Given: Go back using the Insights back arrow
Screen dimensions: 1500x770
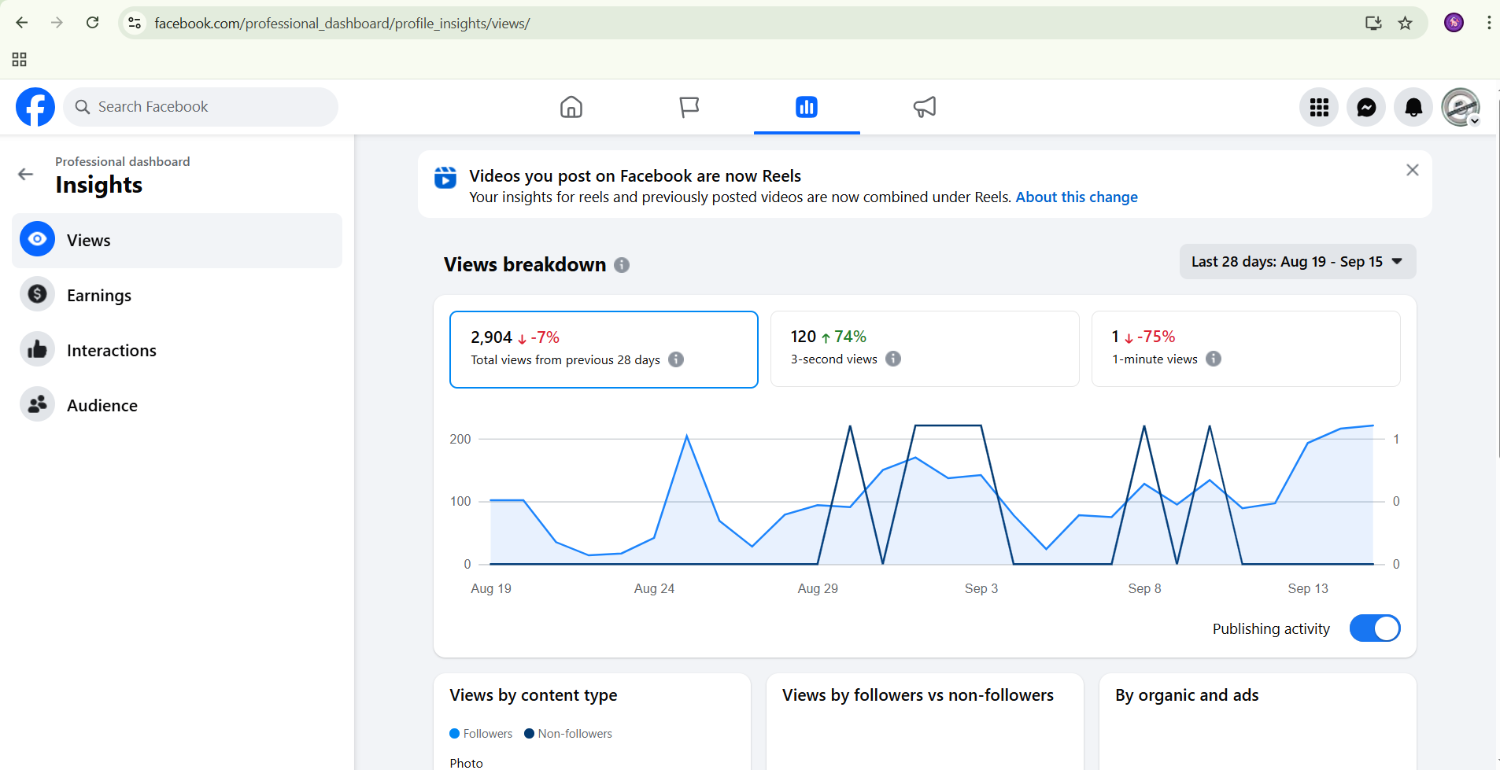Looking at the screenshot, I should click(x=26, y=174).
